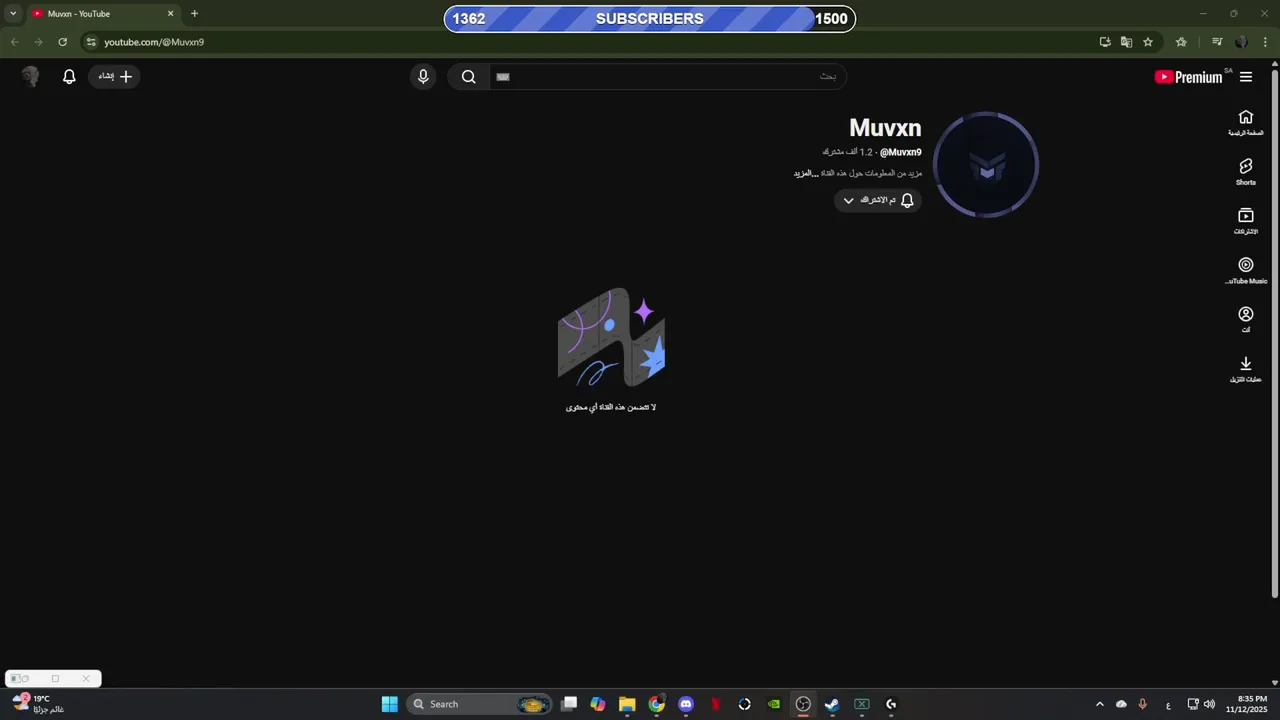Viewport: 1280px width, 720px height.
Task: Go to Home in YouTube sidebar
Action: 1246,123
